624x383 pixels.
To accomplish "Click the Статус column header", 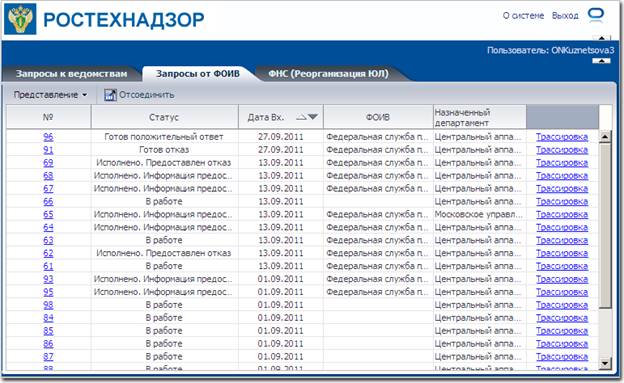I will coord(164,117).
